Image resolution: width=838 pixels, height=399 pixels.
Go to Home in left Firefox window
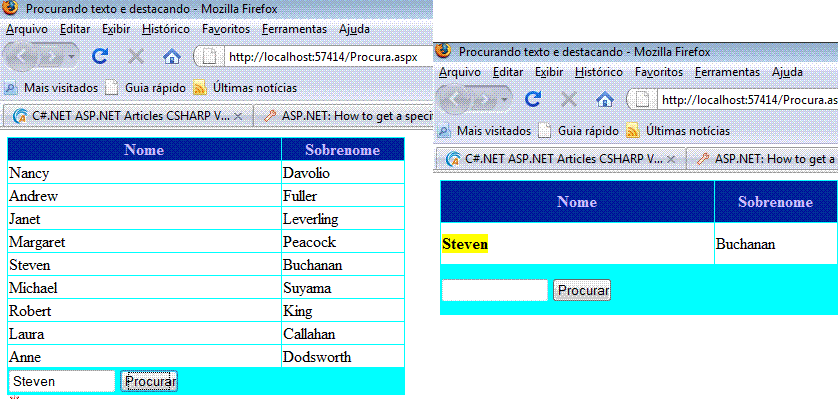[x=172, y=56]
